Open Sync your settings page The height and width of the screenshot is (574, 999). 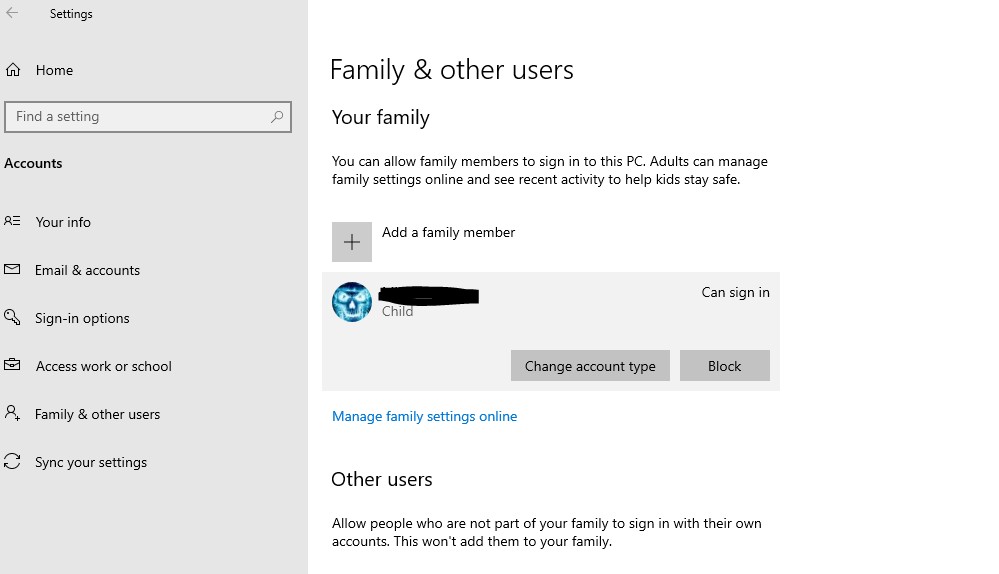(91, 462)
